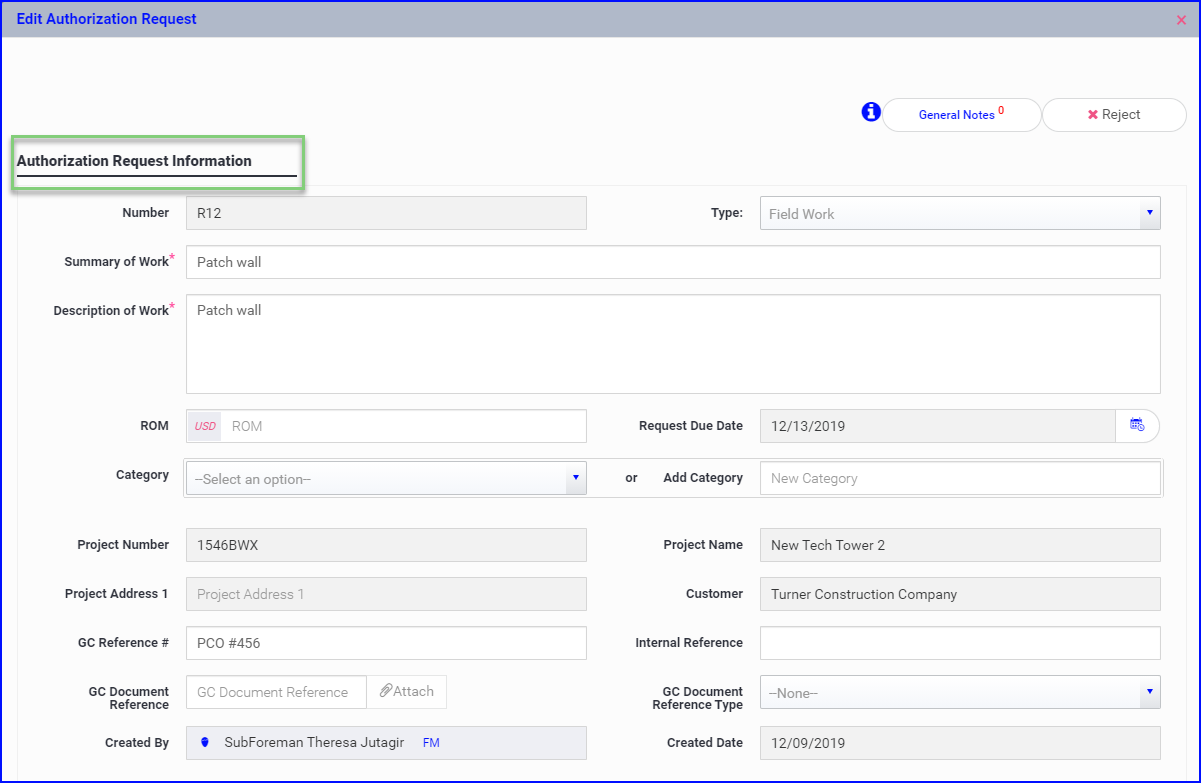The height and width of the screenshot is (783, 1201).
Task: Click the Created By label
Action: click(137, 743)
